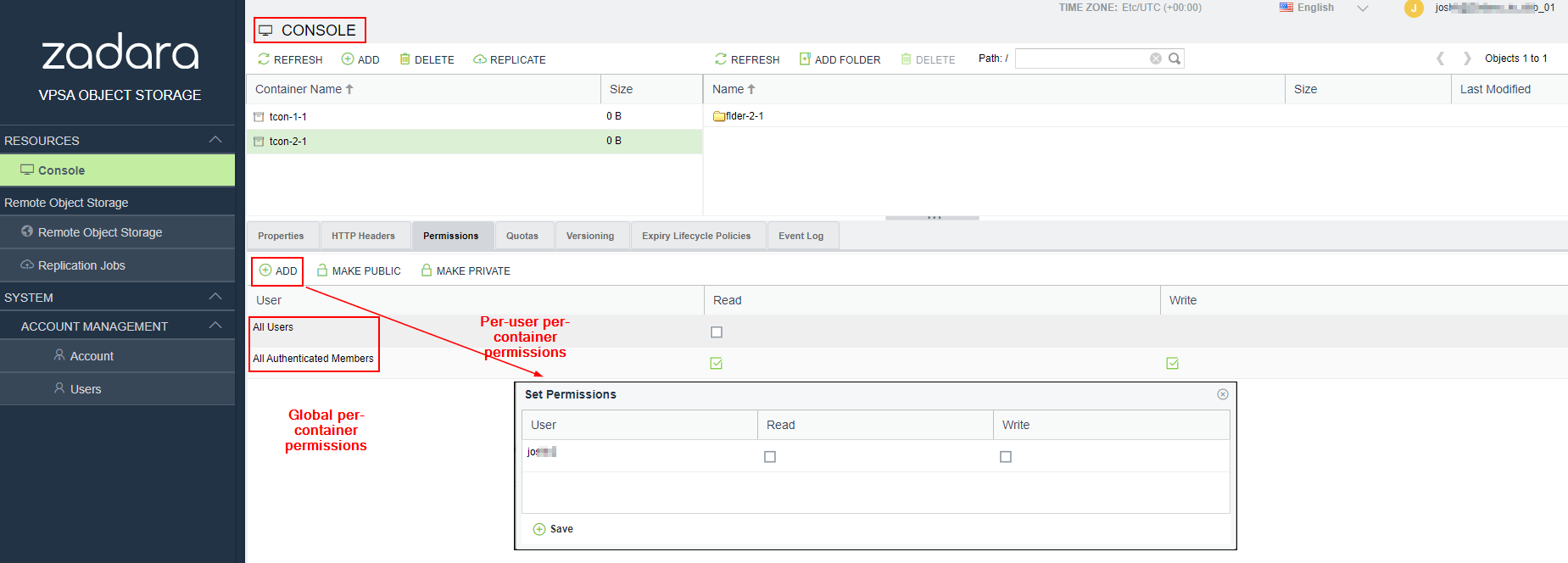Refresh the objects list pane
Viewport: 1568px width, 563px height.
coord(746,59)
